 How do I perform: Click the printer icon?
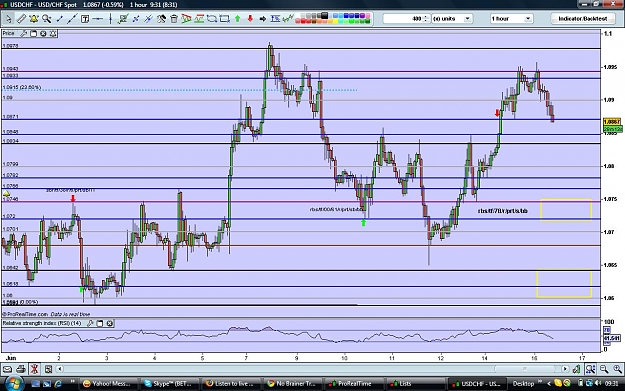coord(21,369)
